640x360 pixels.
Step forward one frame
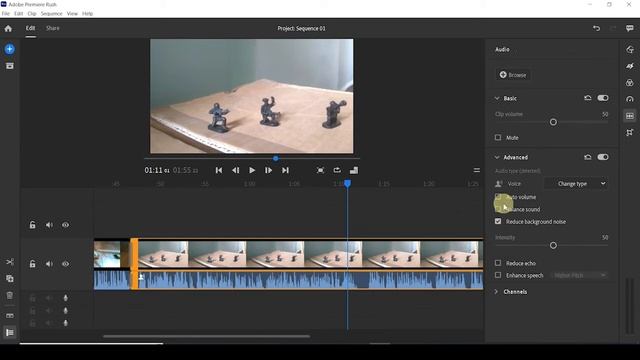268,170
